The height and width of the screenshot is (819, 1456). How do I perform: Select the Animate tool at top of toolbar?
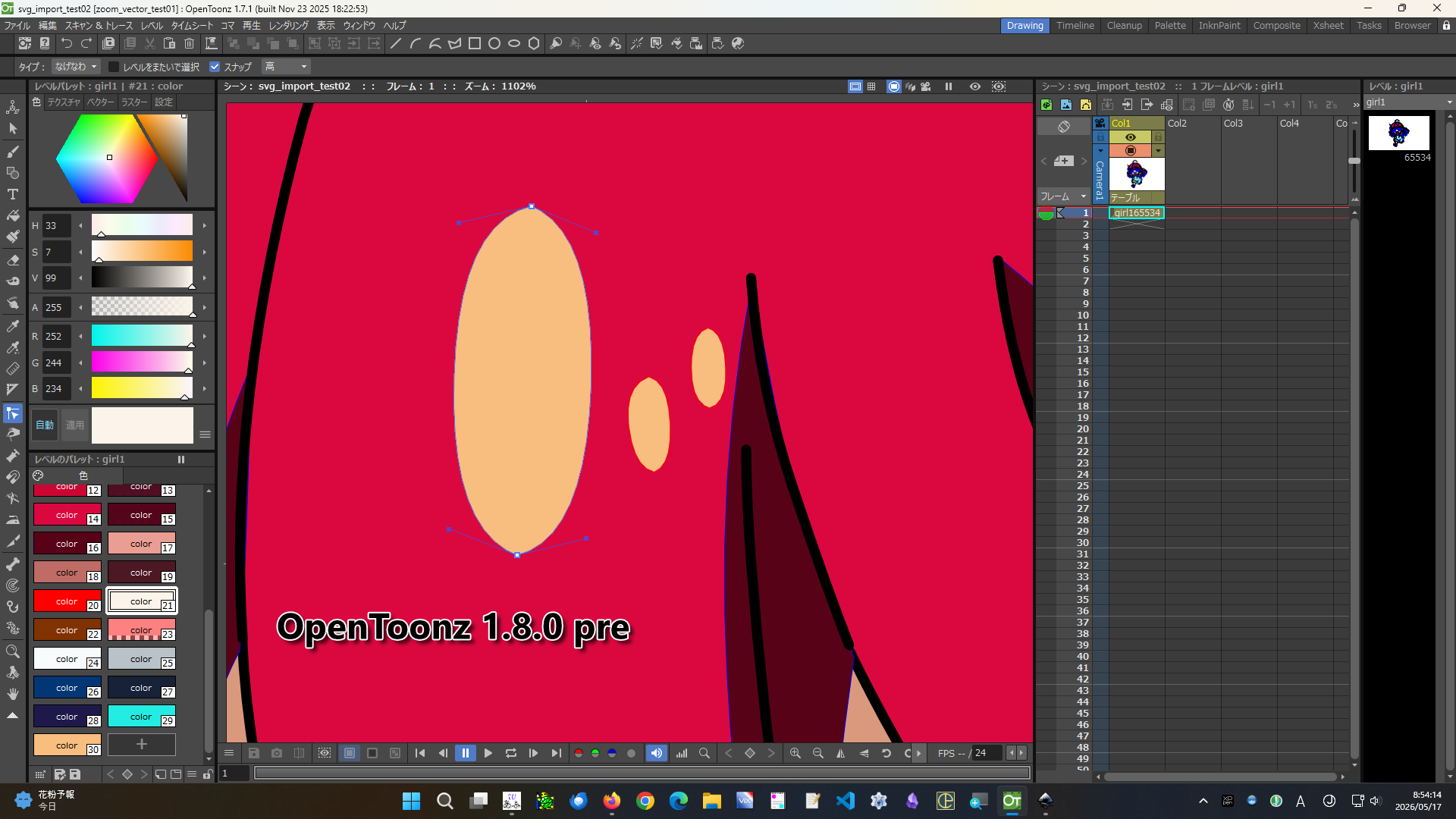(x=13, y=108)
